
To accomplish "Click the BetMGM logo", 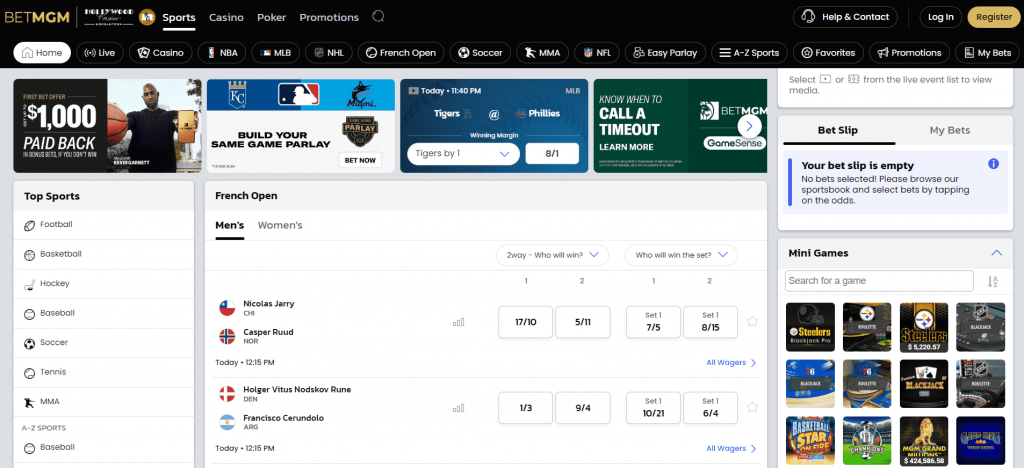I will [x=37, y=17].
